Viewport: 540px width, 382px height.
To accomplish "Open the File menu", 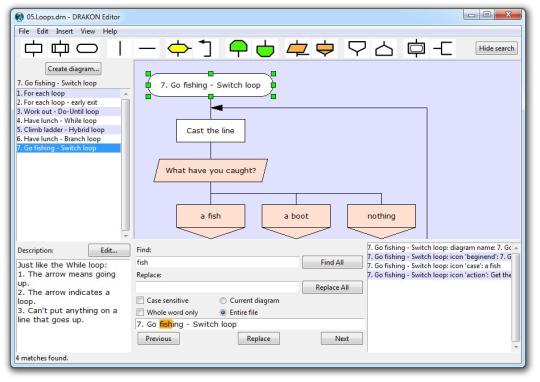I will pyautogui.click(x=24, y=31).
